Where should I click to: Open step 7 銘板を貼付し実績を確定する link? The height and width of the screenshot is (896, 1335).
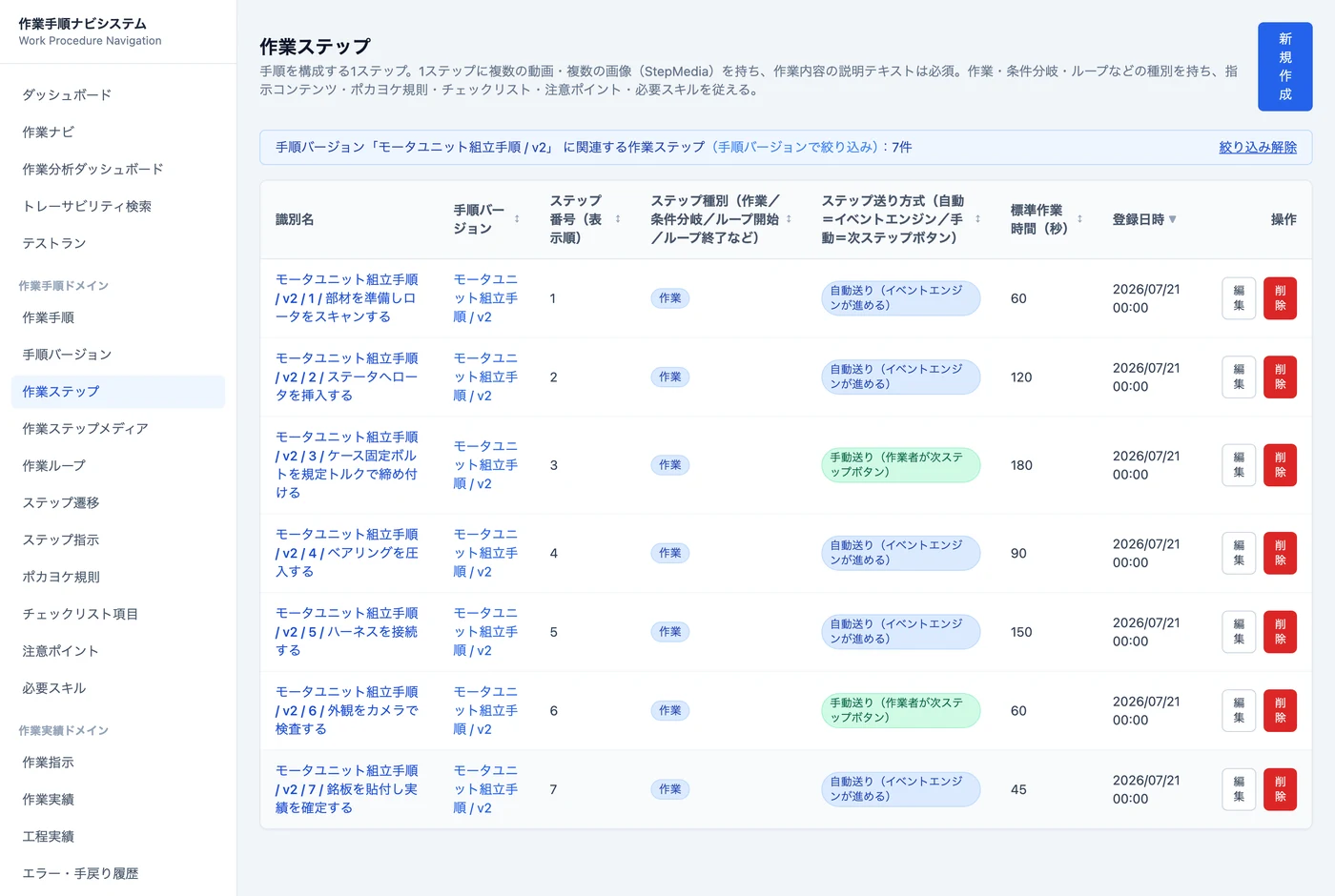tap(347, 789)
